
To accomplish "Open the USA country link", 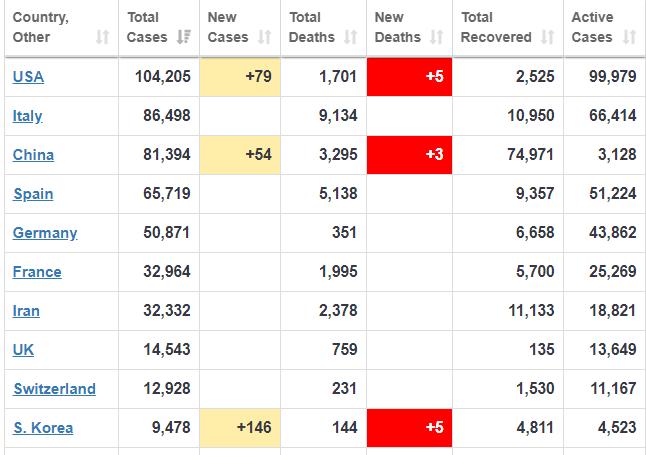I will [28, 77].
